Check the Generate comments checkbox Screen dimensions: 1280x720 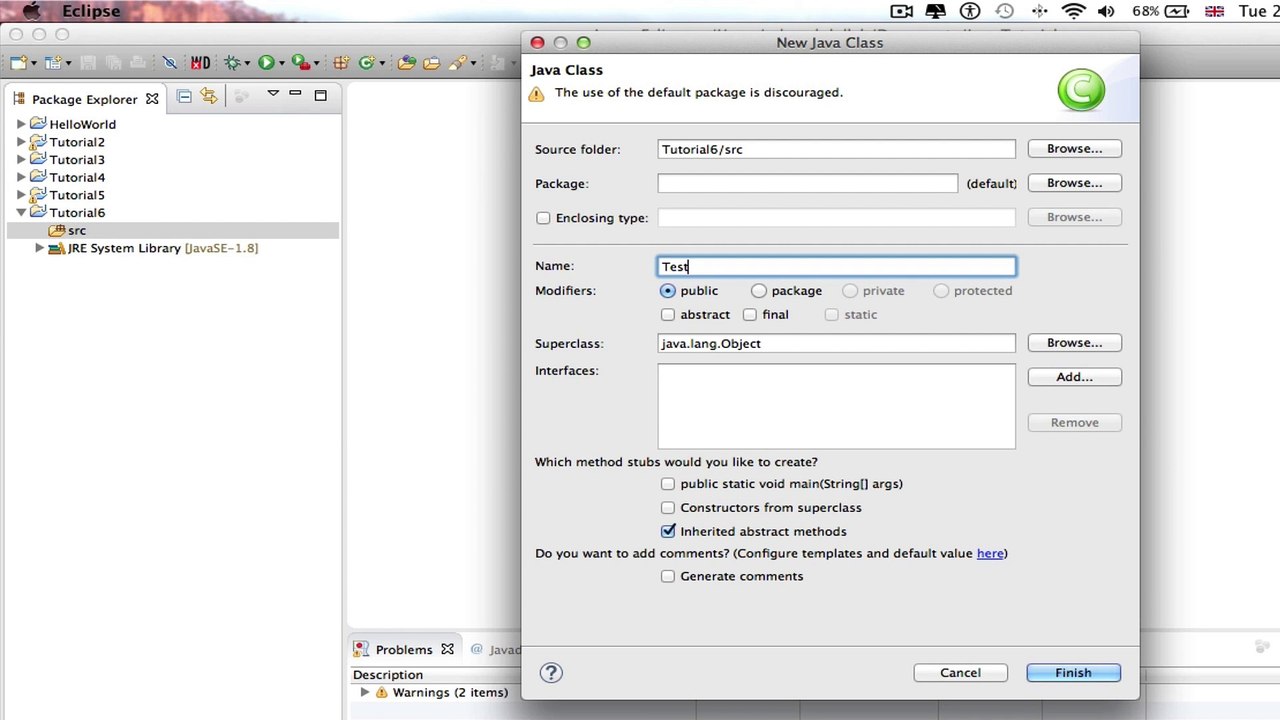tap(668, 577)
